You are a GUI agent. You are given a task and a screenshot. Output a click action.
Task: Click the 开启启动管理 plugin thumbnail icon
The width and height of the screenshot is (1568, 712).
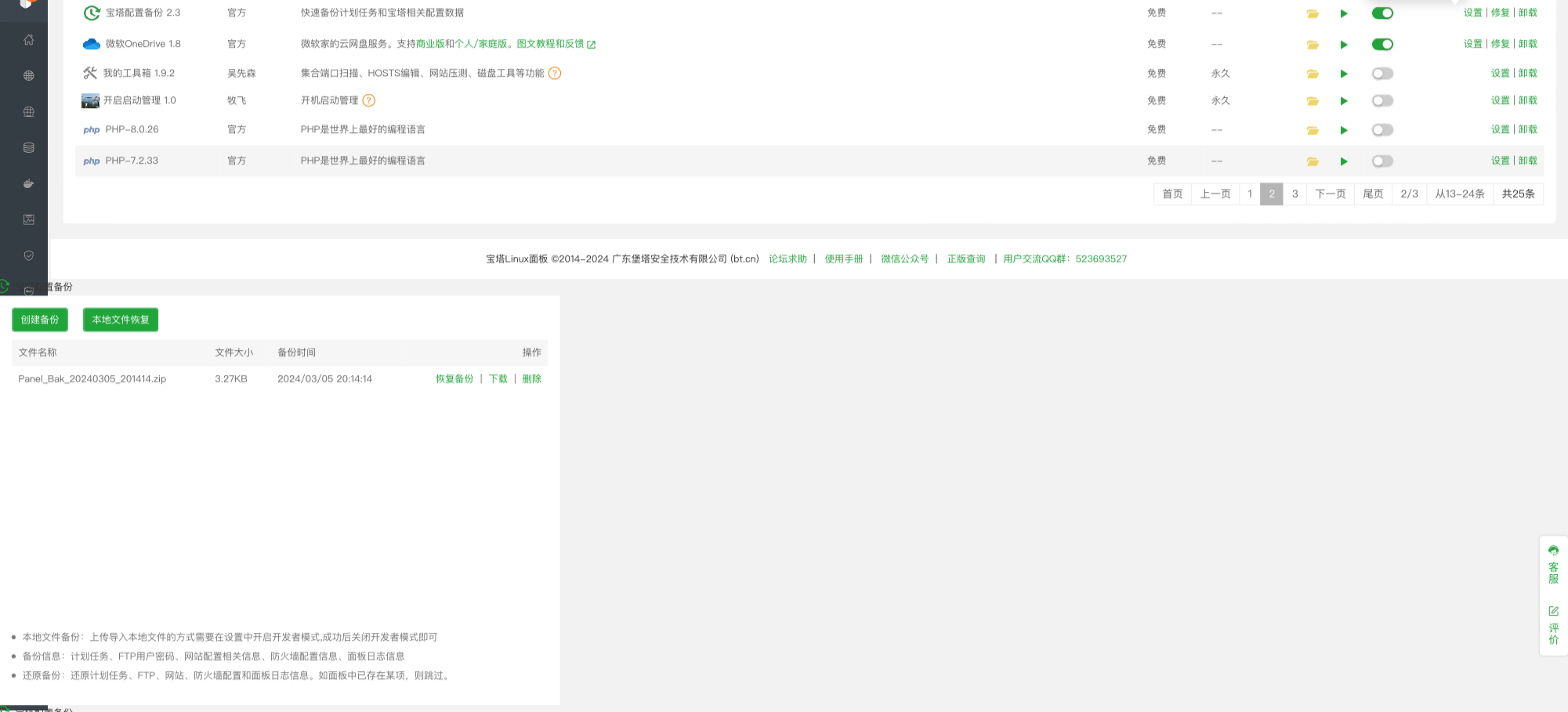[90, 101]
